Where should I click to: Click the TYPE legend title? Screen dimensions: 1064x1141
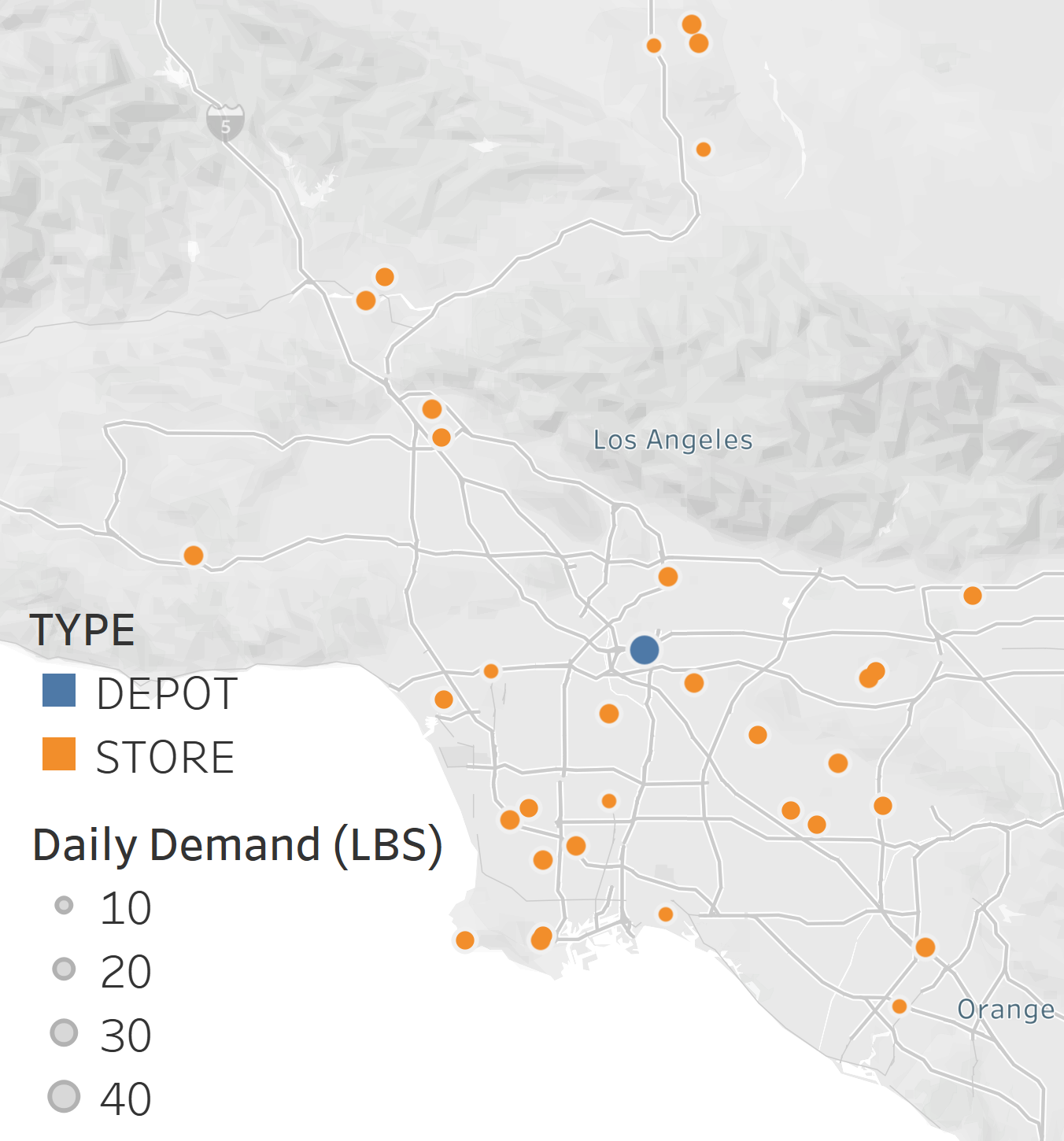pos(82,630)
